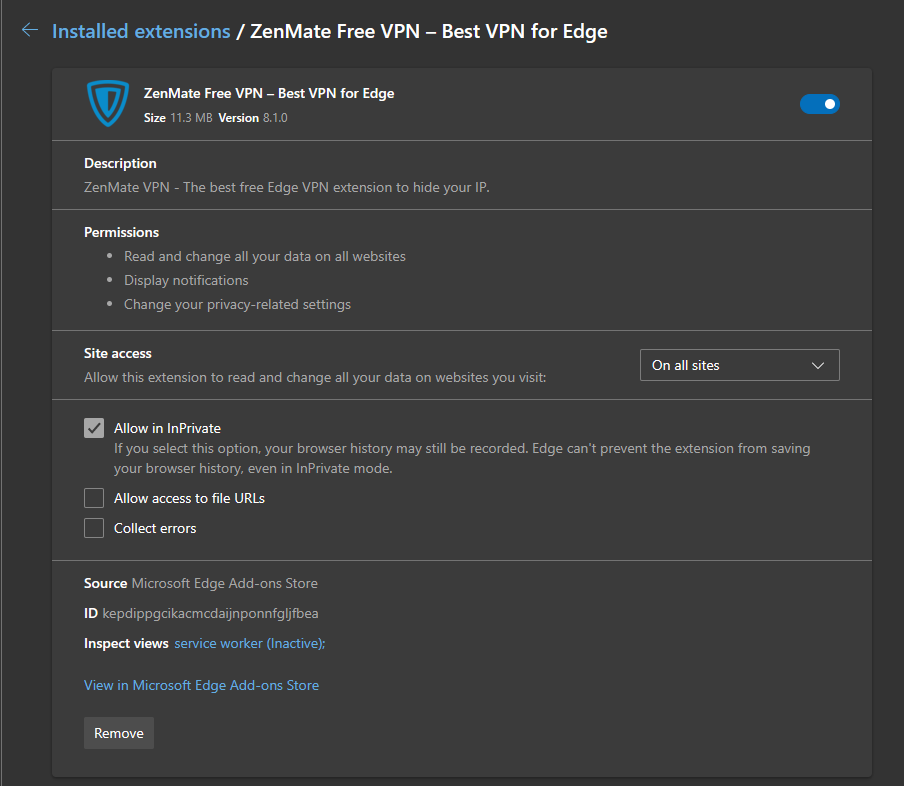View in Microsoft Edge Add-ons Store
904x786 pixels.
(x=201, y=685)
